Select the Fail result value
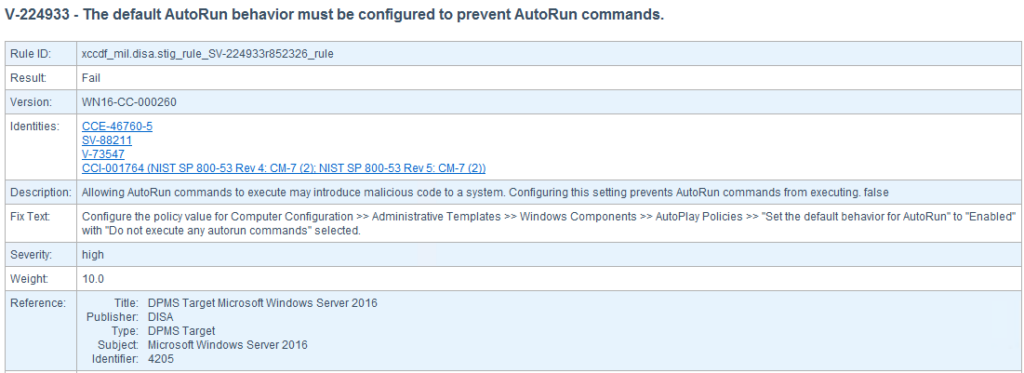Image resolution: width=1024 pixels, height=373 pixels. click(91, 78)
